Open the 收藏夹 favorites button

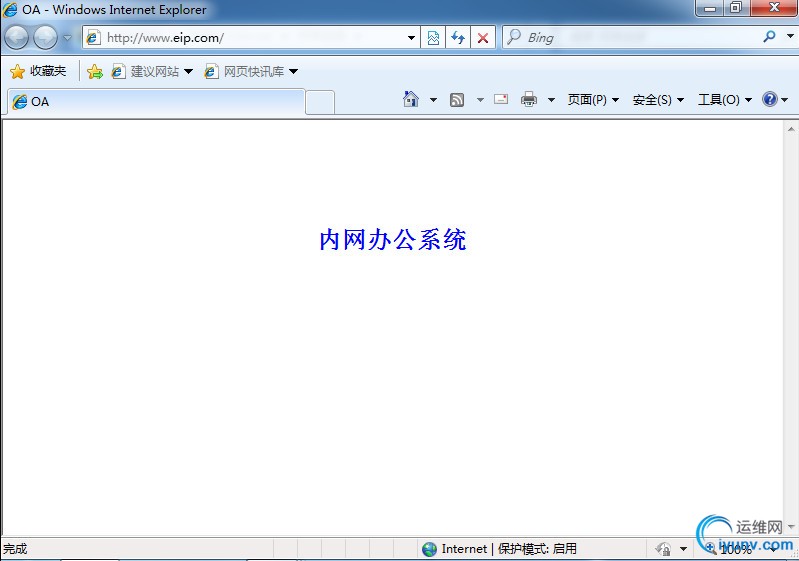[x=38, y=71]
